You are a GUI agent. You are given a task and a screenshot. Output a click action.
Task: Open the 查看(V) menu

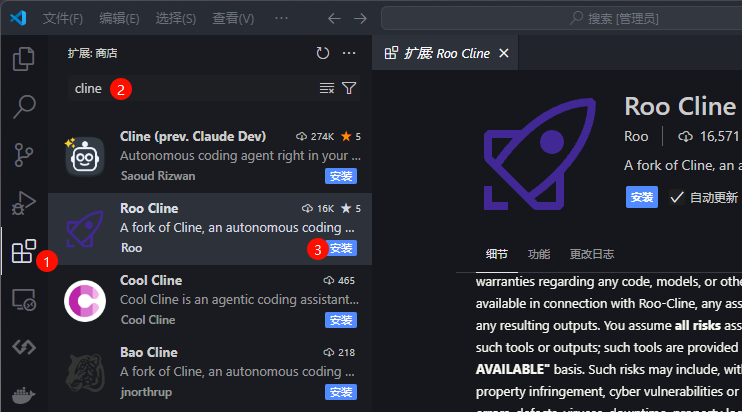tap(233, 18)
